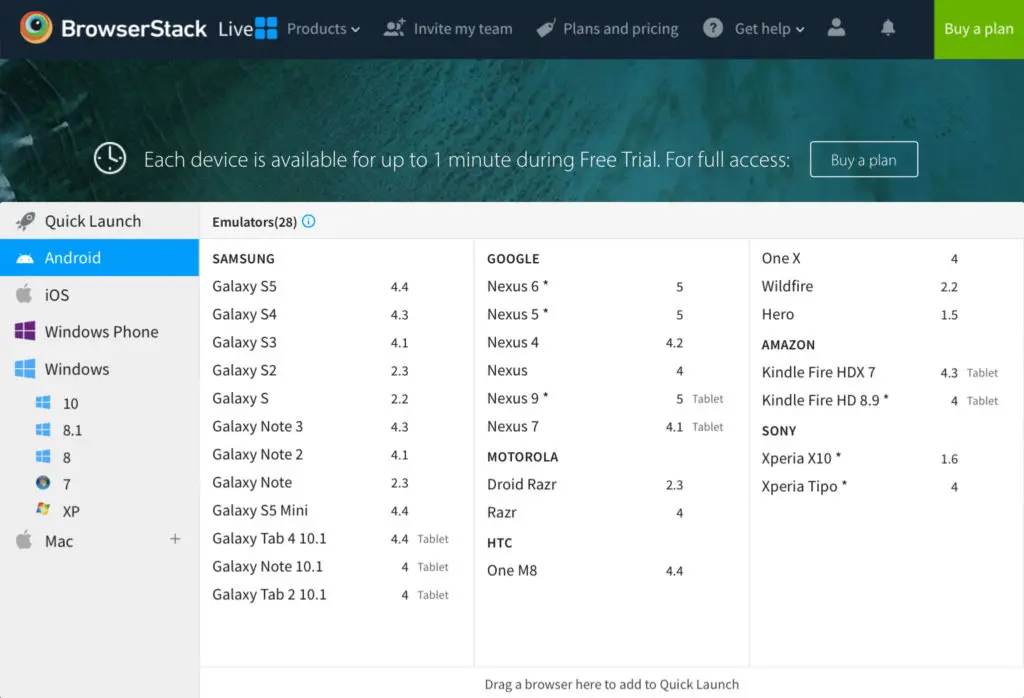Launch the Nexus 7 tablet emulator
1024x698 pixels.
point(605,427)
